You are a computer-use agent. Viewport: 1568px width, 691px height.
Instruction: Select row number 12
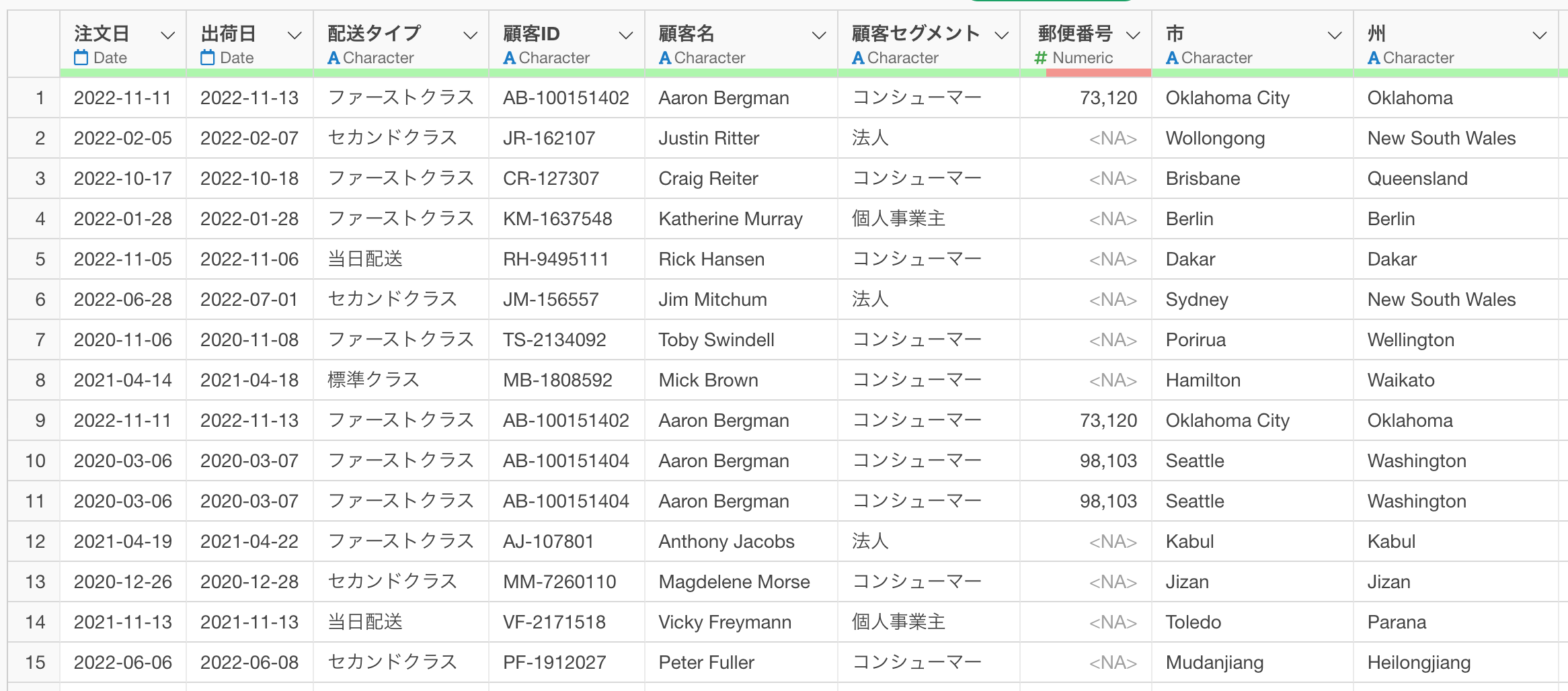click(x=35, y=542)
